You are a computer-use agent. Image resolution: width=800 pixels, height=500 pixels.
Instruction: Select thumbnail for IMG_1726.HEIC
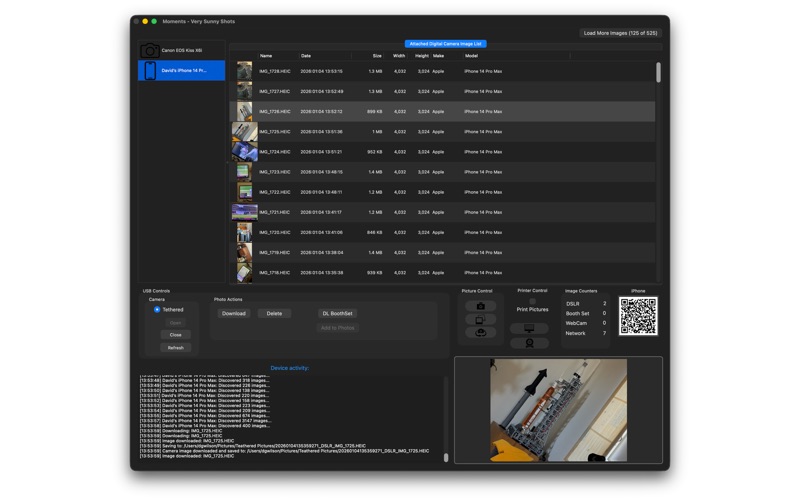(x=244, y=111)
